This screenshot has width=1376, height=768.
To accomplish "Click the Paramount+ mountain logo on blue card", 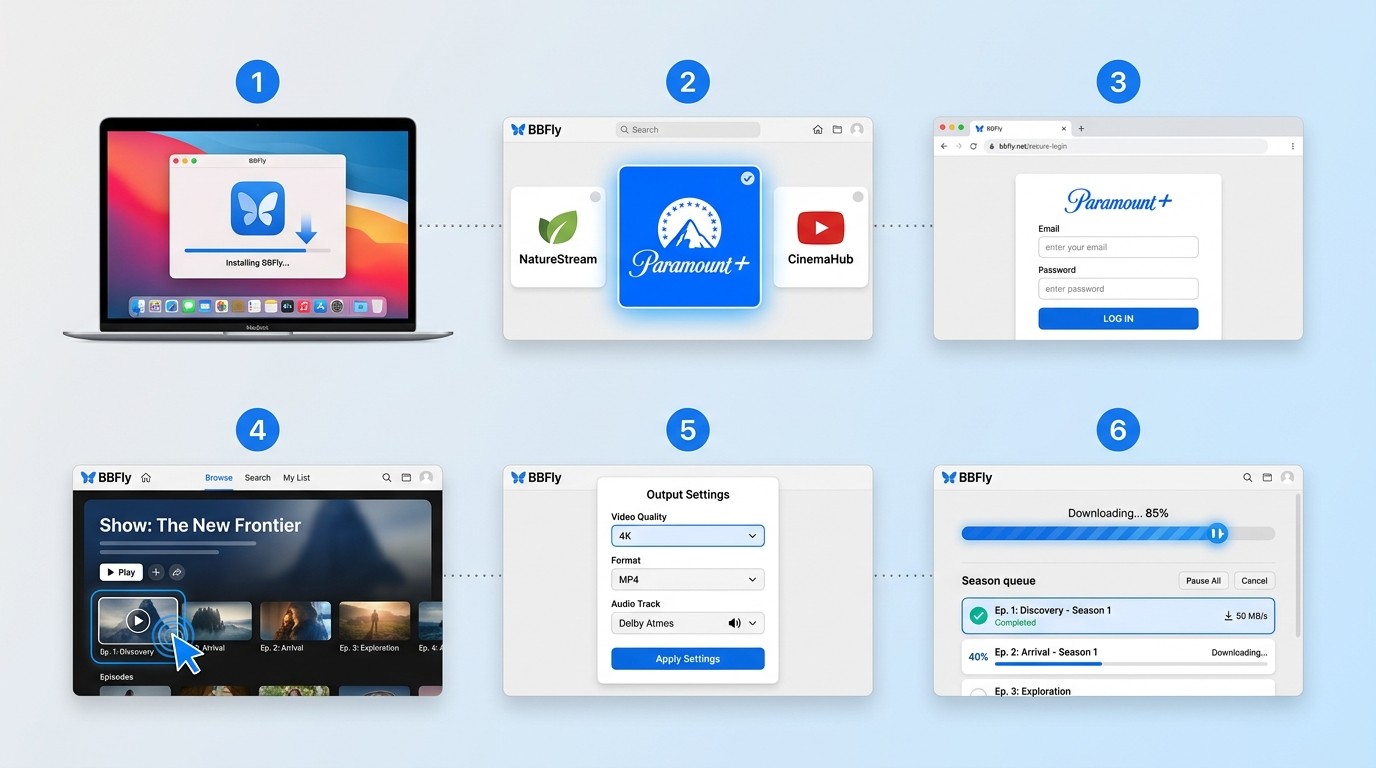I will pyautogui.click(x=689, y=223).
